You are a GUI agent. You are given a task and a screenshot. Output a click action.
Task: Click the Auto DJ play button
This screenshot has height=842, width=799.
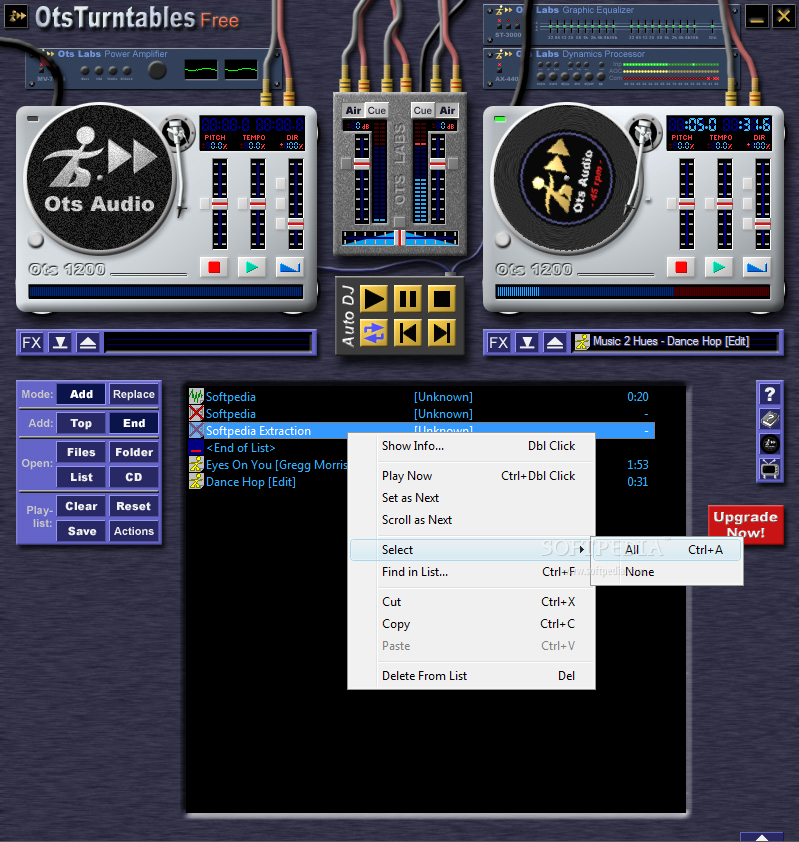point(374,299)
